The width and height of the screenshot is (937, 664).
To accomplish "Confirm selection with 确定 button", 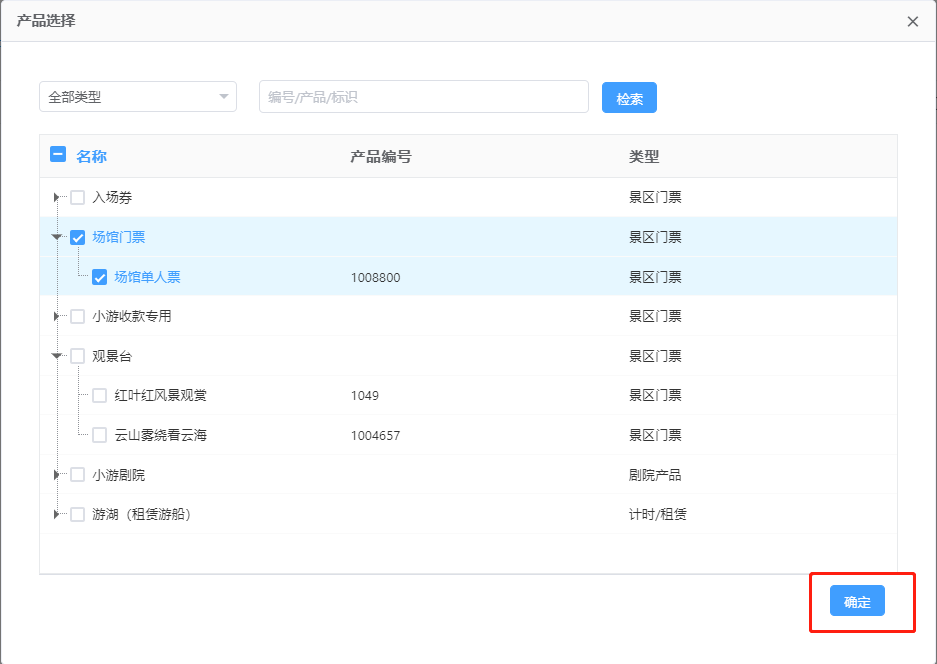I will [857, 601].
